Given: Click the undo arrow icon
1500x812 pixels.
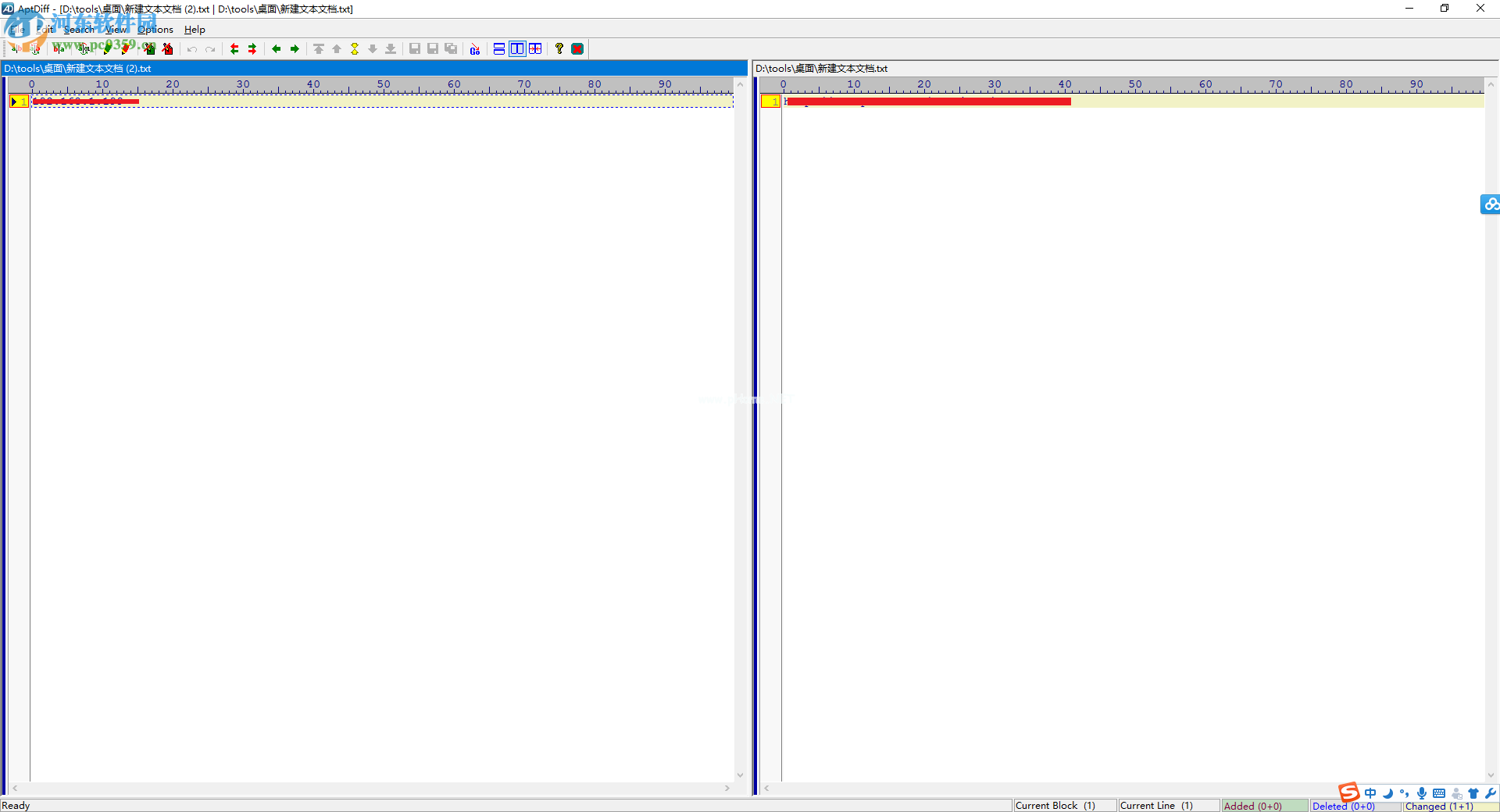Looking at the screenshot, I should point(192,48).
